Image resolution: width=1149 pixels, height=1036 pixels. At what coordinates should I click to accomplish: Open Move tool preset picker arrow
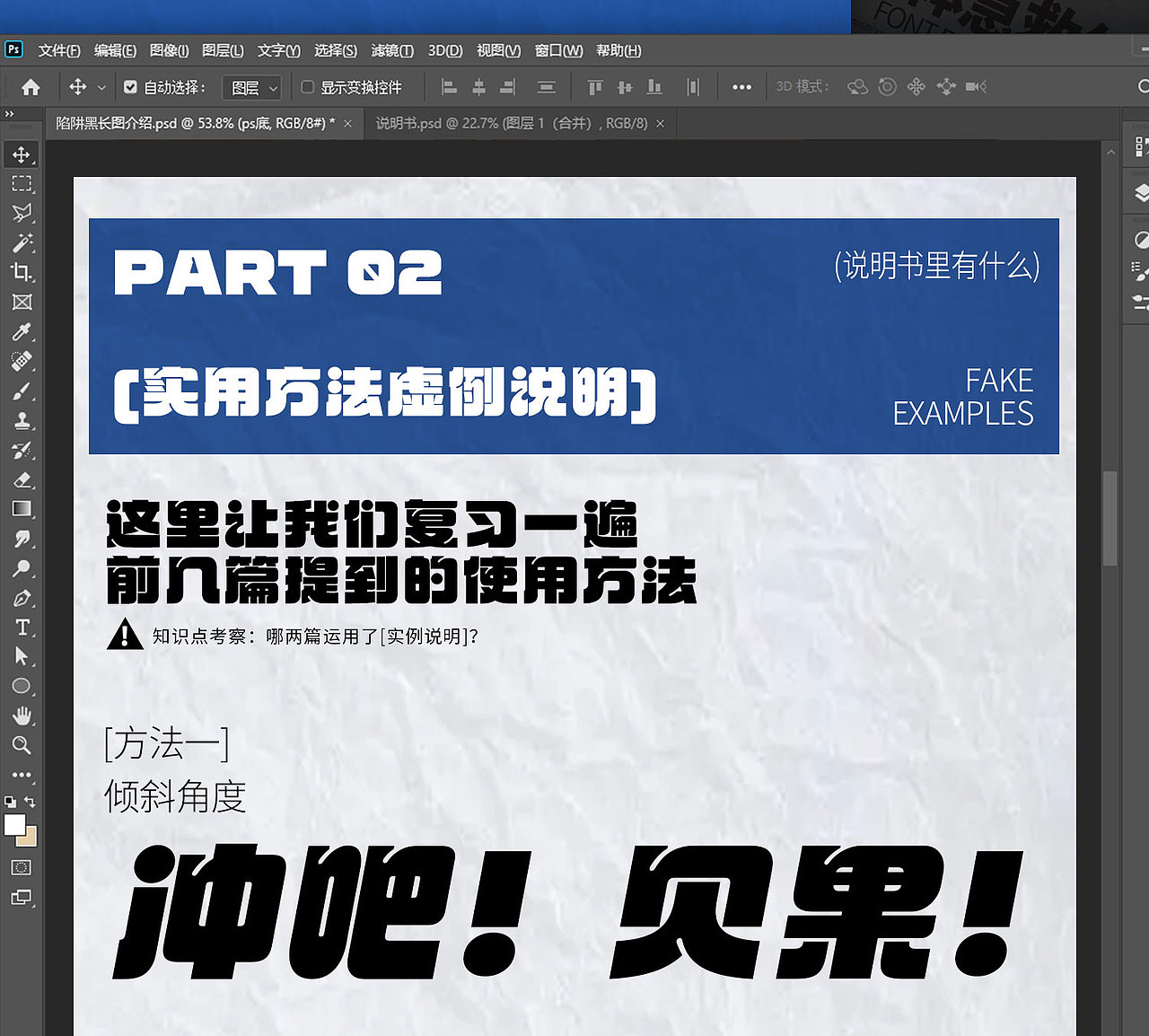click(x=101, y=87)
